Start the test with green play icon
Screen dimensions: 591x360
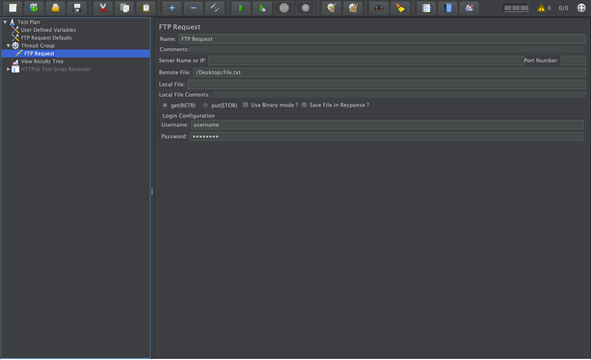(240, 8)
